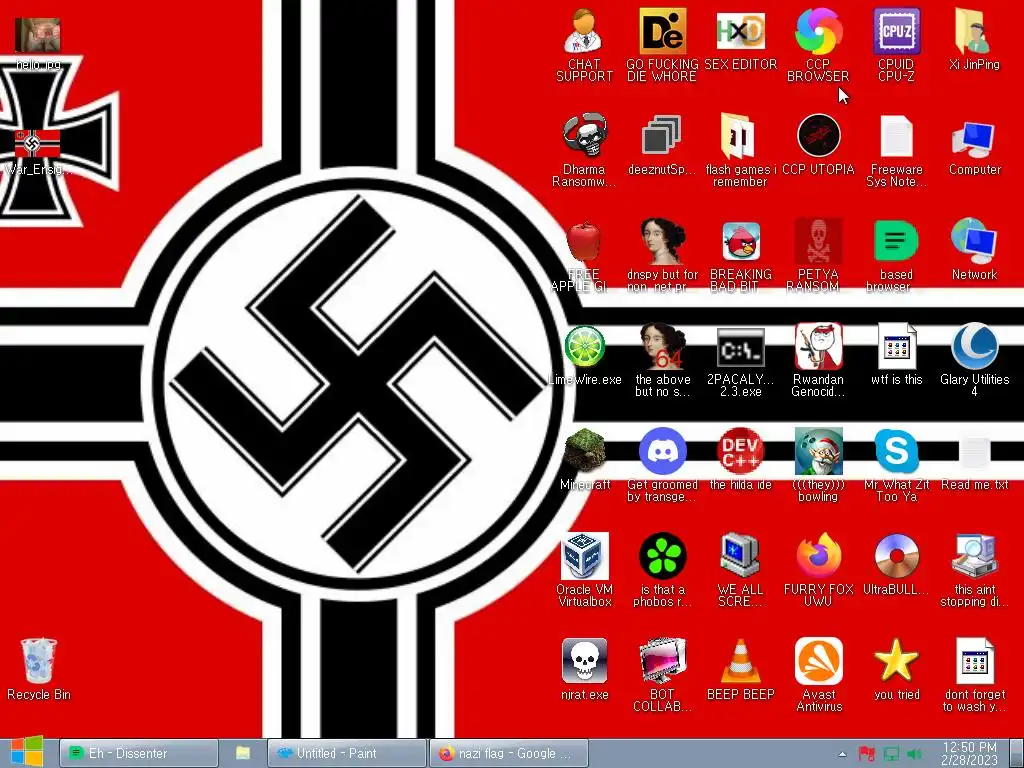This screenshot has height=768, width=1024.
Task: Switch to Eh - Dissenter taskbar window
Action: click(138, 753)
